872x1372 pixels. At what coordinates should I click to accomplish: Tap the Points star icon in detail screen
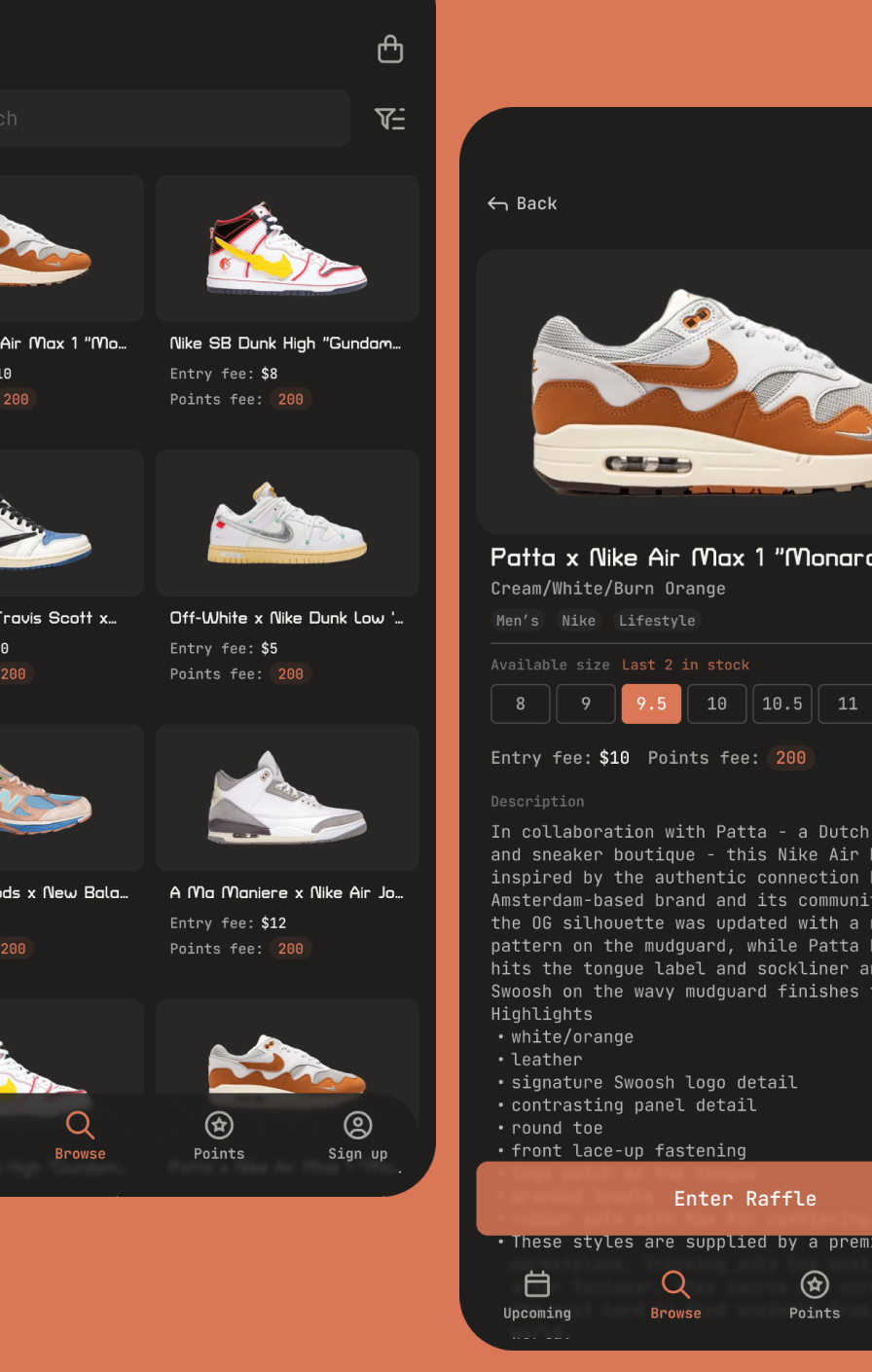(x=815, y=1284)
